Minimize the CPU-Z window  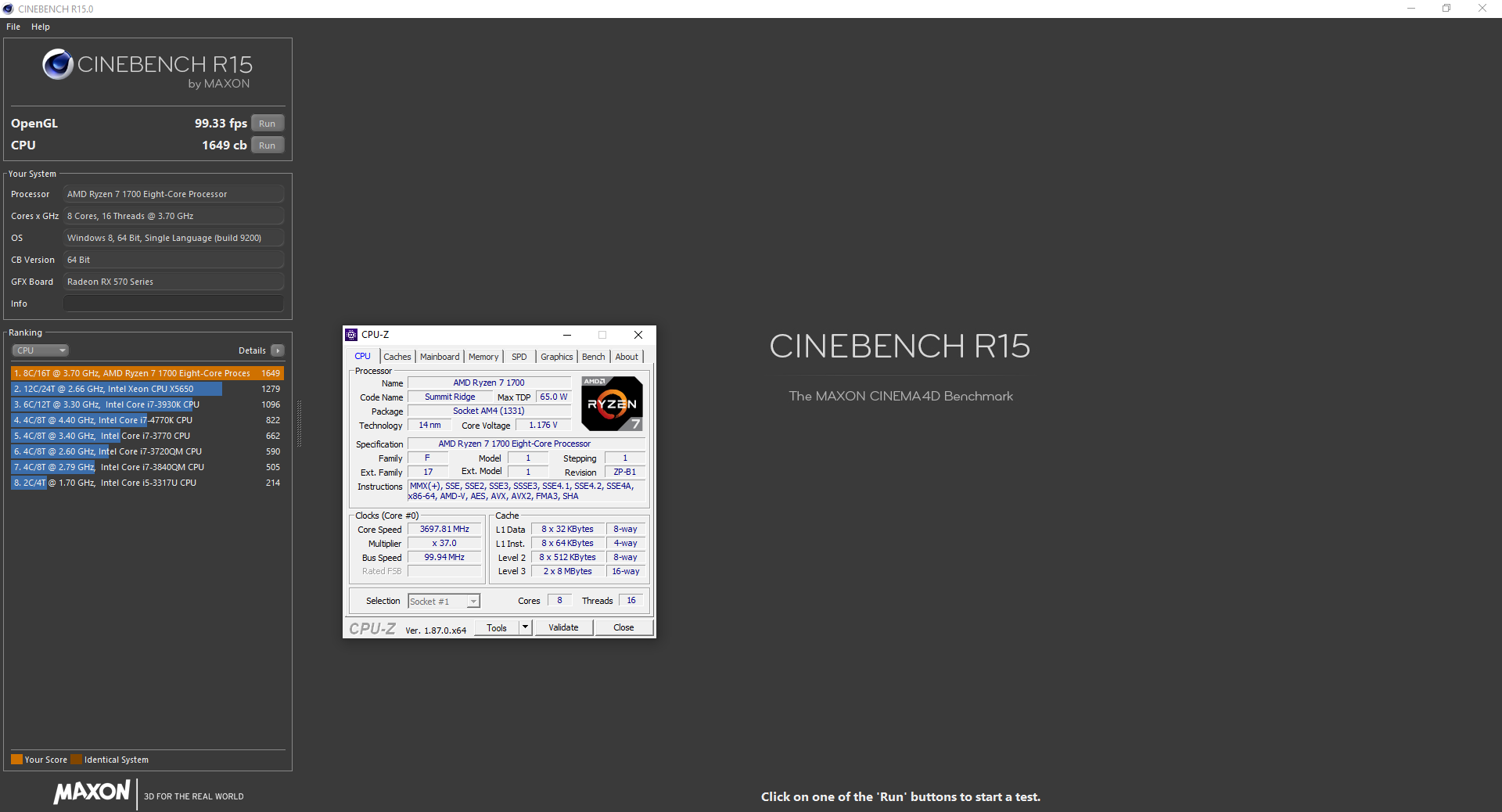(x=567, y=335)
